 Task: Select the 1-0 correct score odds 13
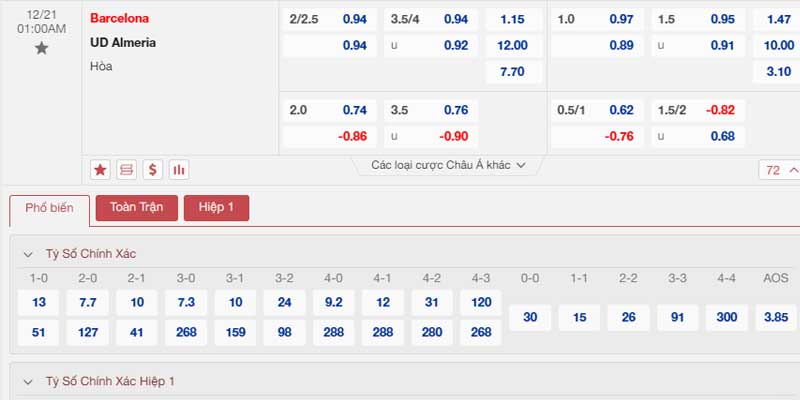pyautogui.click(x=38, y=303)
